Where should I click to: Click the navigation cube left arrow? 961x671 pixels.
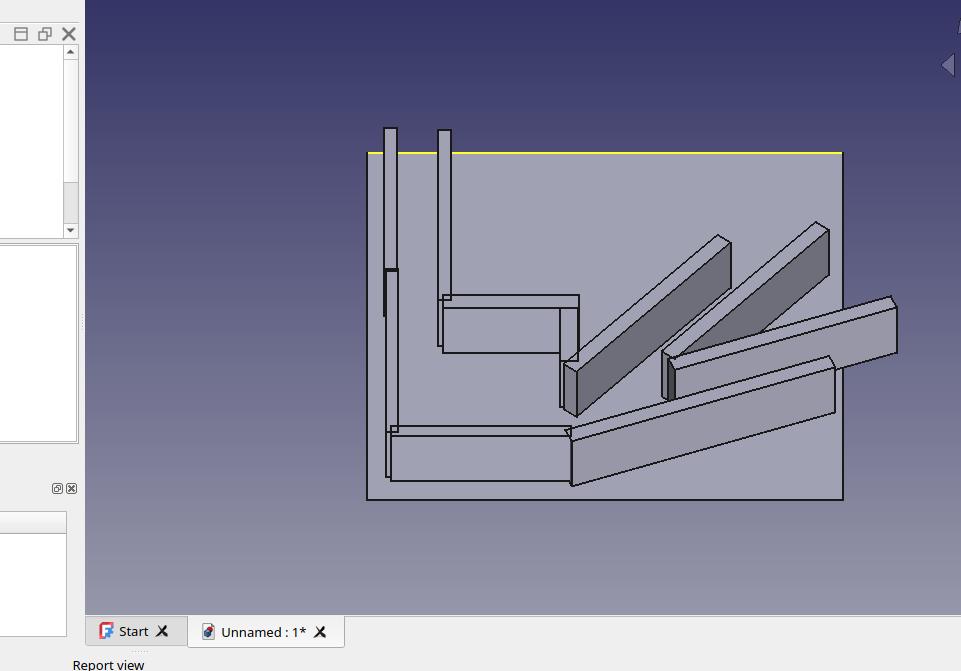[948, 64]
